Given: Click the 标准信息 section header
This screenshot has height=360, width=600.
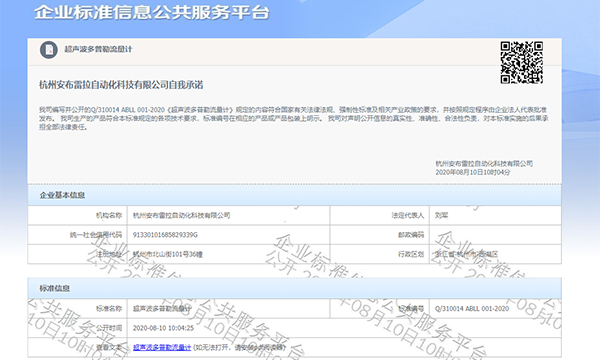Looking at the screenshot, I should point(295,288).
